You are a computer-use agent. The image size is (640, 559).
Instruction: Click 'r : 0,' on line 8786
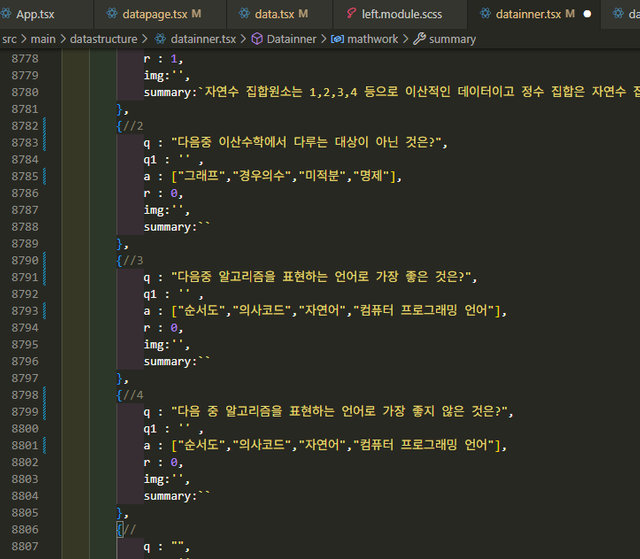pos(163,193)
